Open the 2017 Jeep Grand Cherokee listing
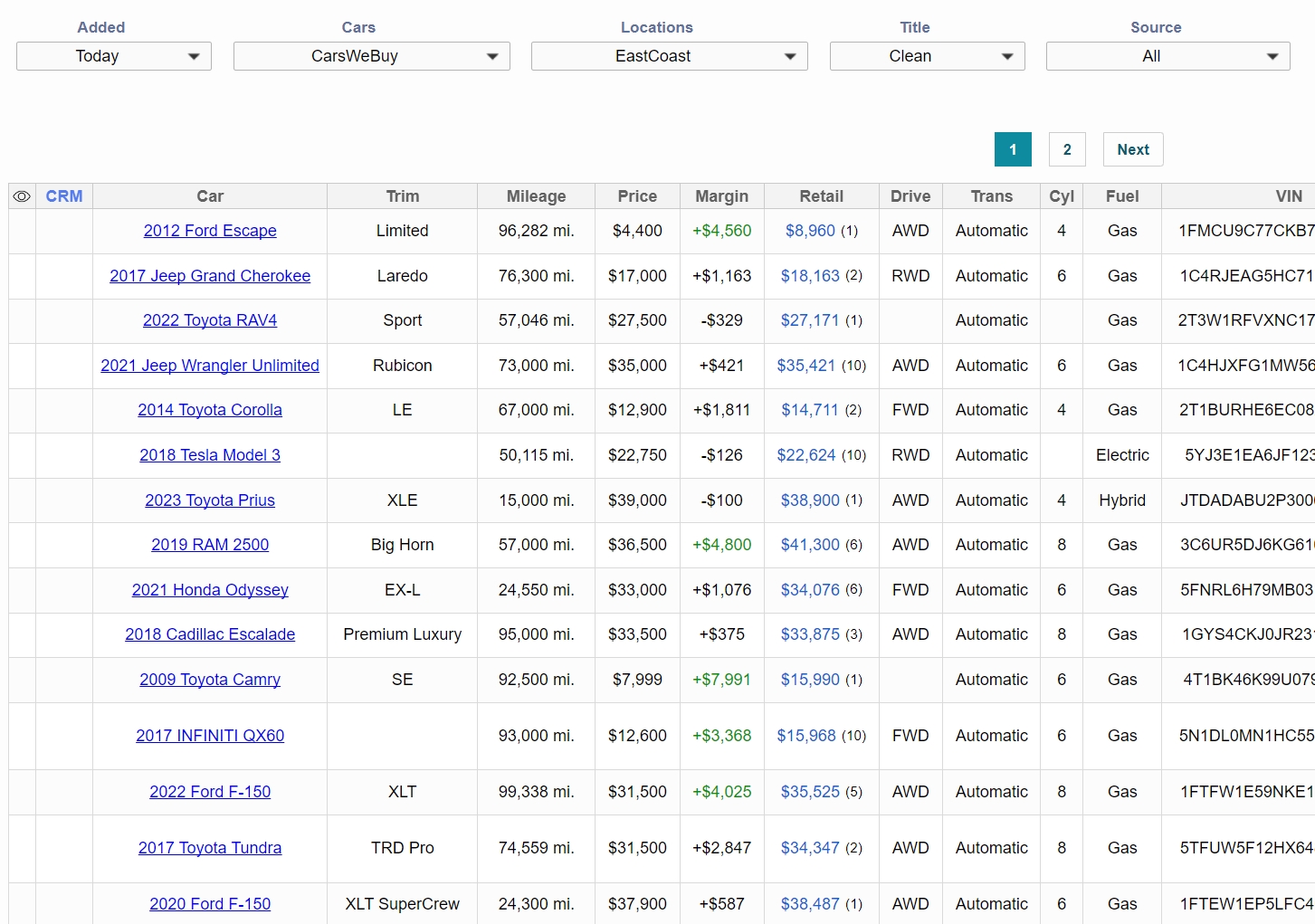 (x=210, y=276)
